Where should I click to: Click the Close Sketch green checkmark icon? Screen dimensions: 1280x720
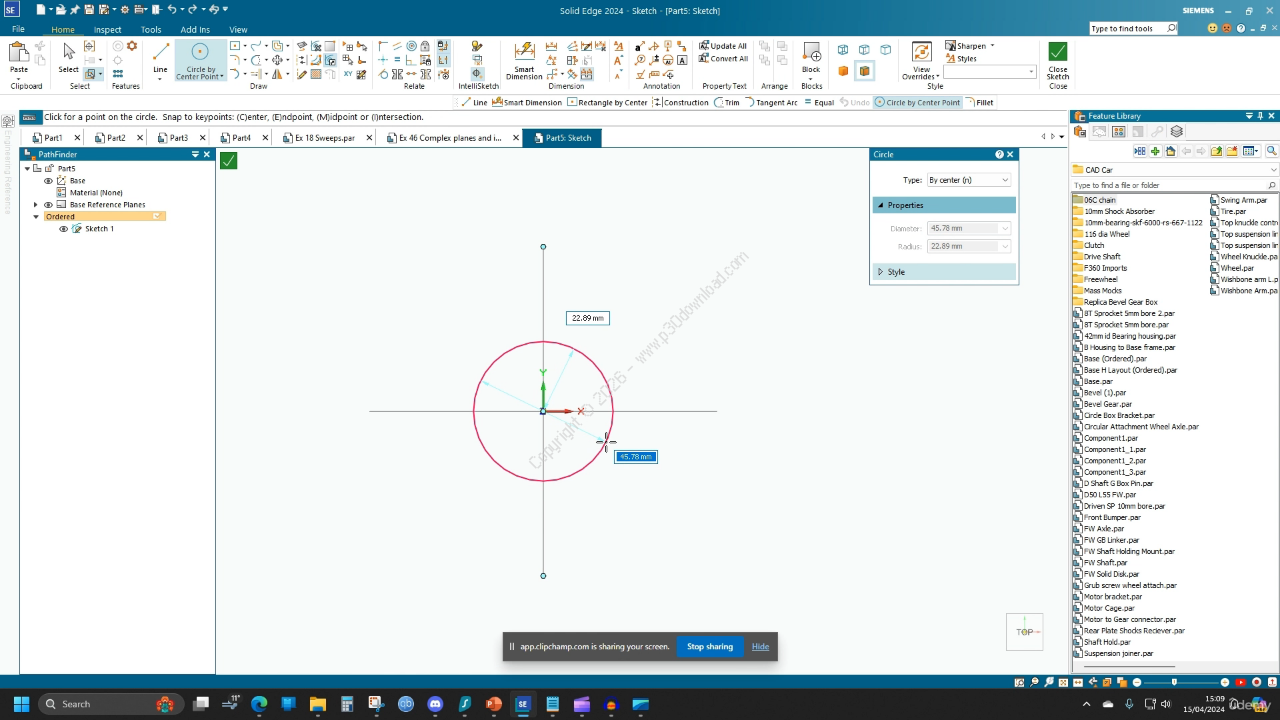[x=1057, y=52]
